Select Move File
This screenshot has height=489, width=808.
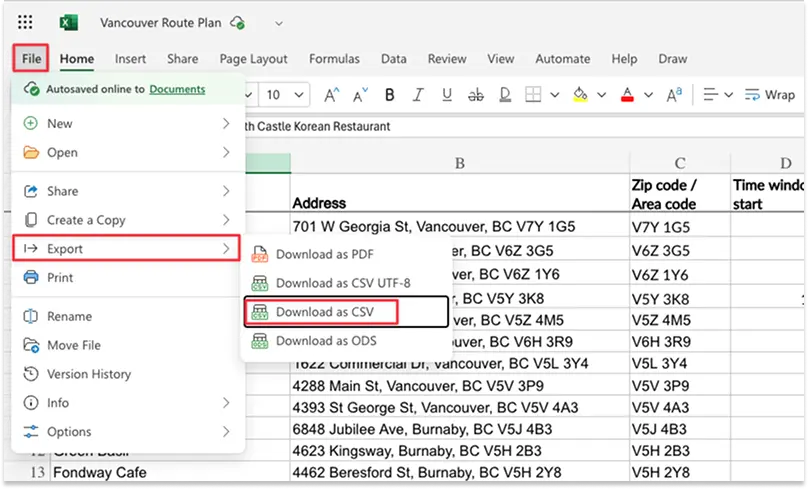point(127,345)
